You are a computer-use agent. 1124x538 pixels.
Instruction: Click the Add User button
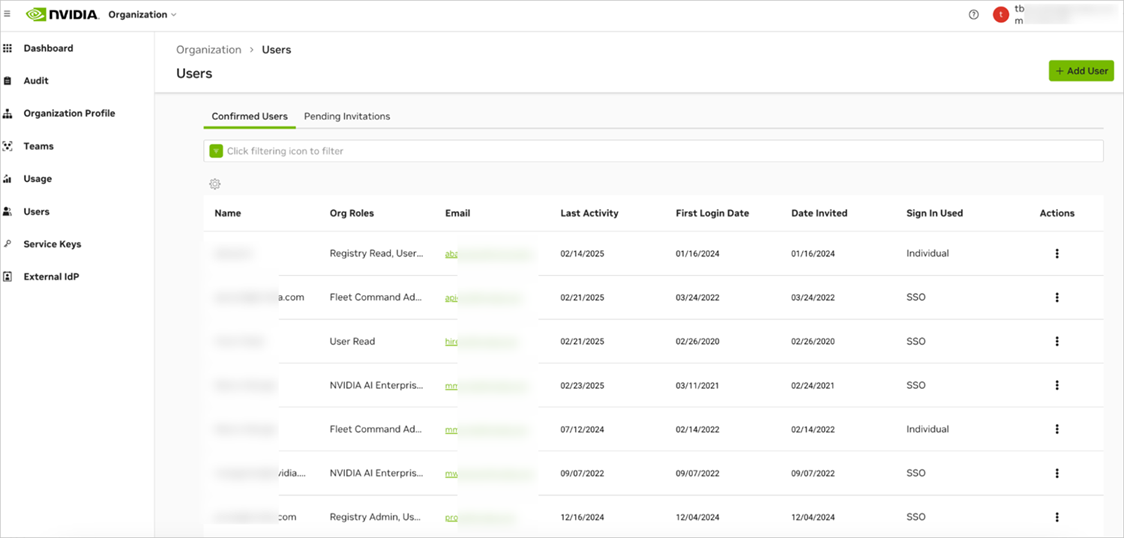coord(1081,71)
